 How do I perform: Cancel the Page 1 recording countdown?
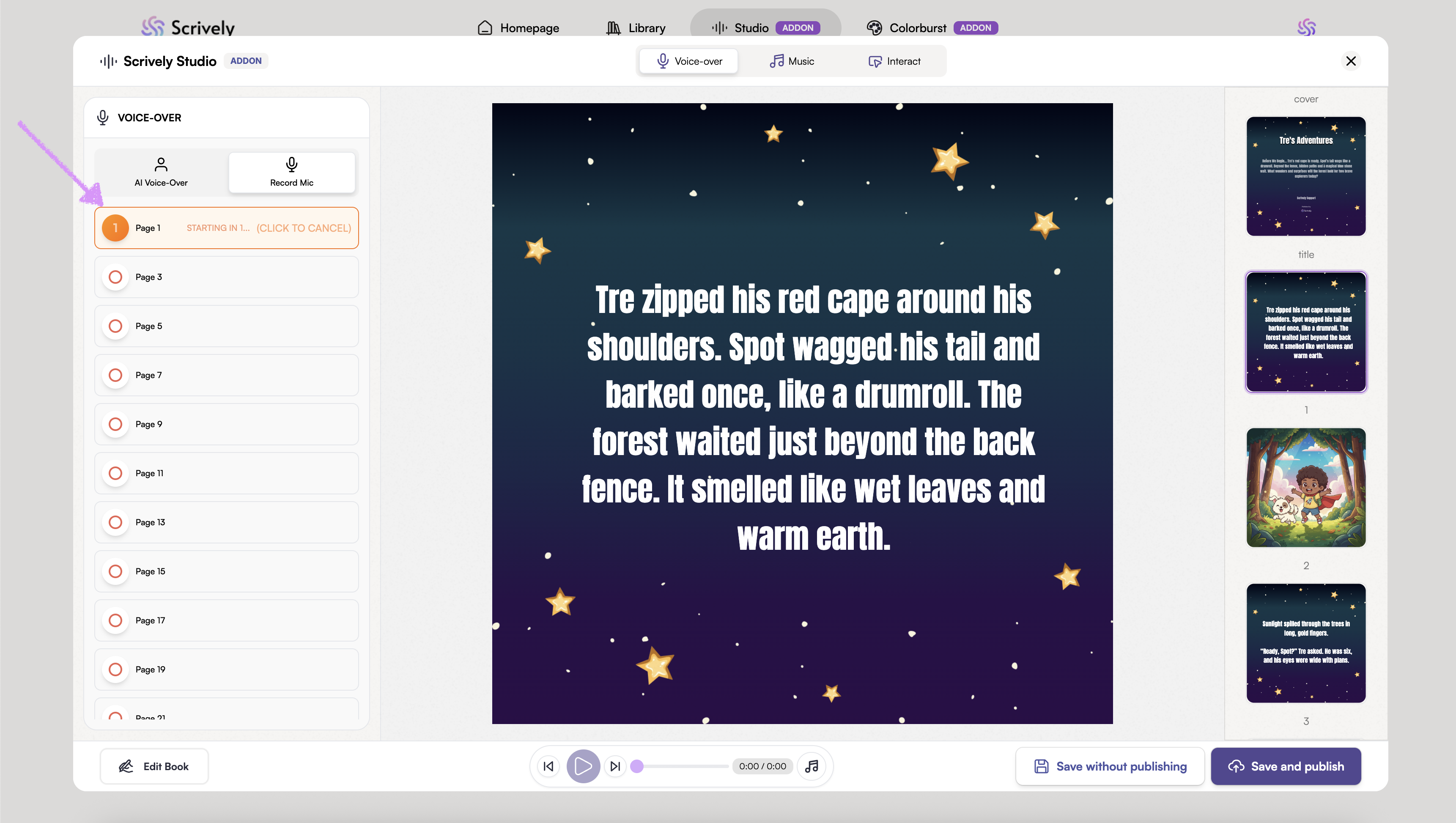point(304,228)
